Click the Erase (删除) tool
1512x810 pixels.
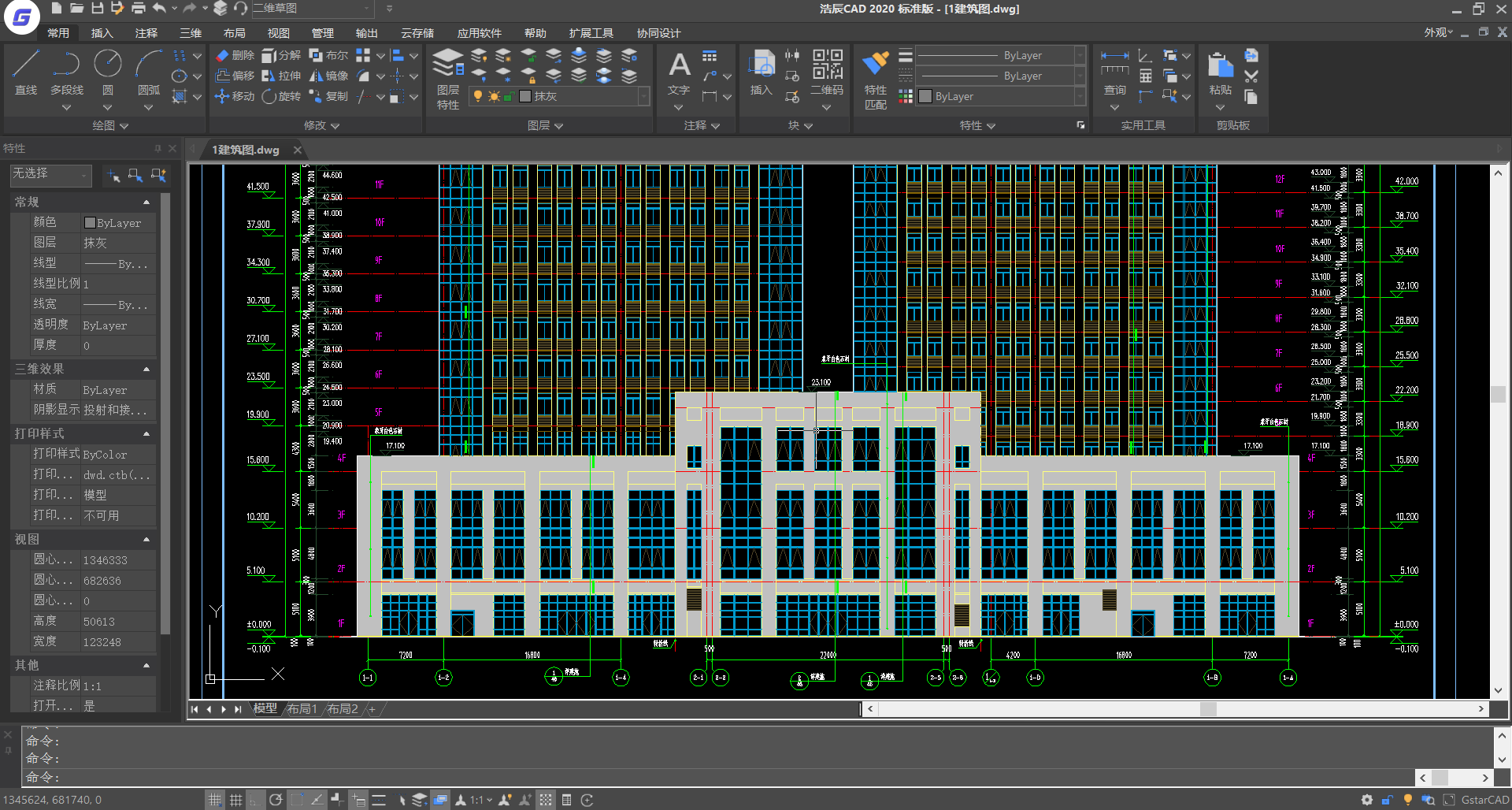[235, 55]
